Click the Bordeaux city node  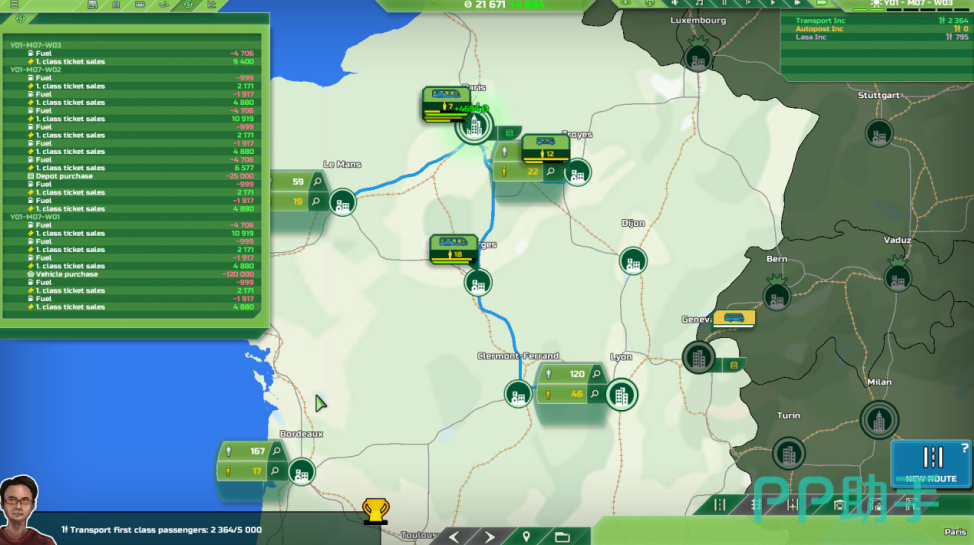click(x=302, y=472)
